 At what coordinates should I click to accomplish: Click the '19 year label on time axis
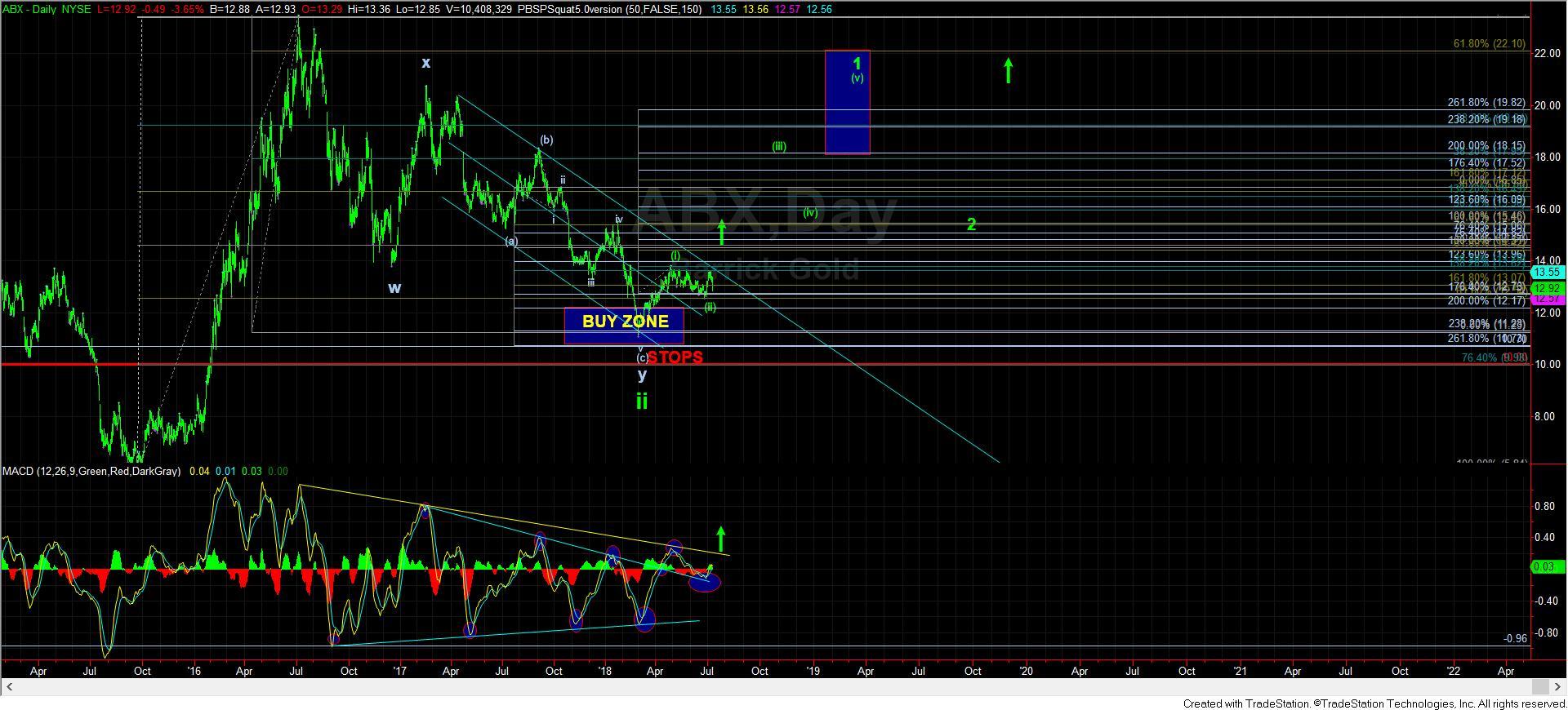(x=813, y=671)
